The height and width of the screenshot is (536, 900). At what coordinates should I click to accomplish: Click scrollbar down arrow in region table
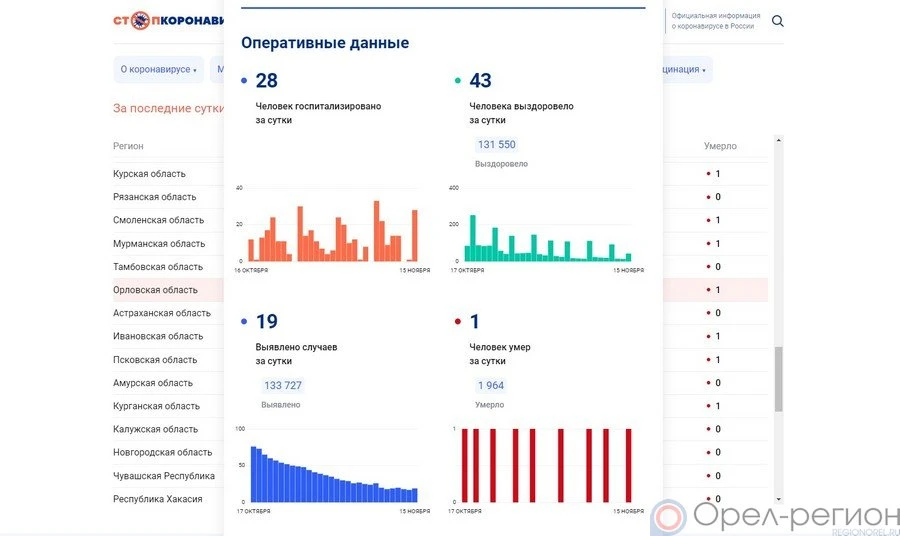(x=779, y=498)
